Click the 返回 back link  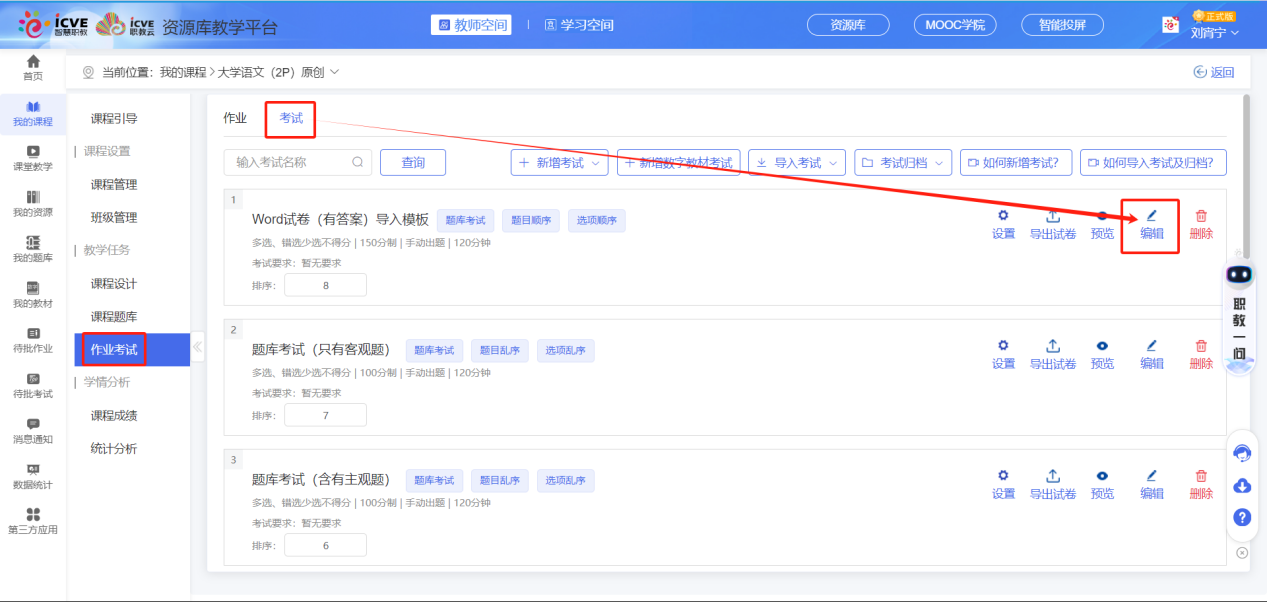[1214, 72]
